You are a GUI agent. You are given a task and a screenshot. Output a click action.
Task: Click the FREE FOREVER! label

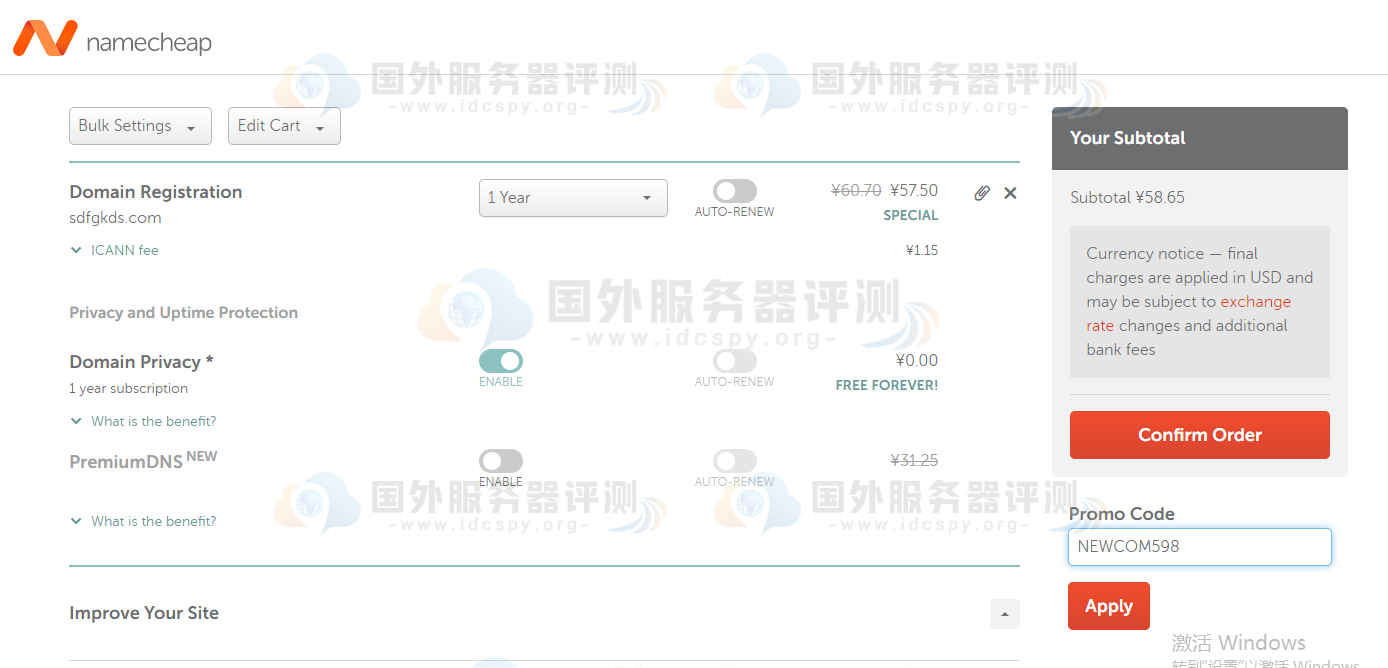click(x=887, y=385)
